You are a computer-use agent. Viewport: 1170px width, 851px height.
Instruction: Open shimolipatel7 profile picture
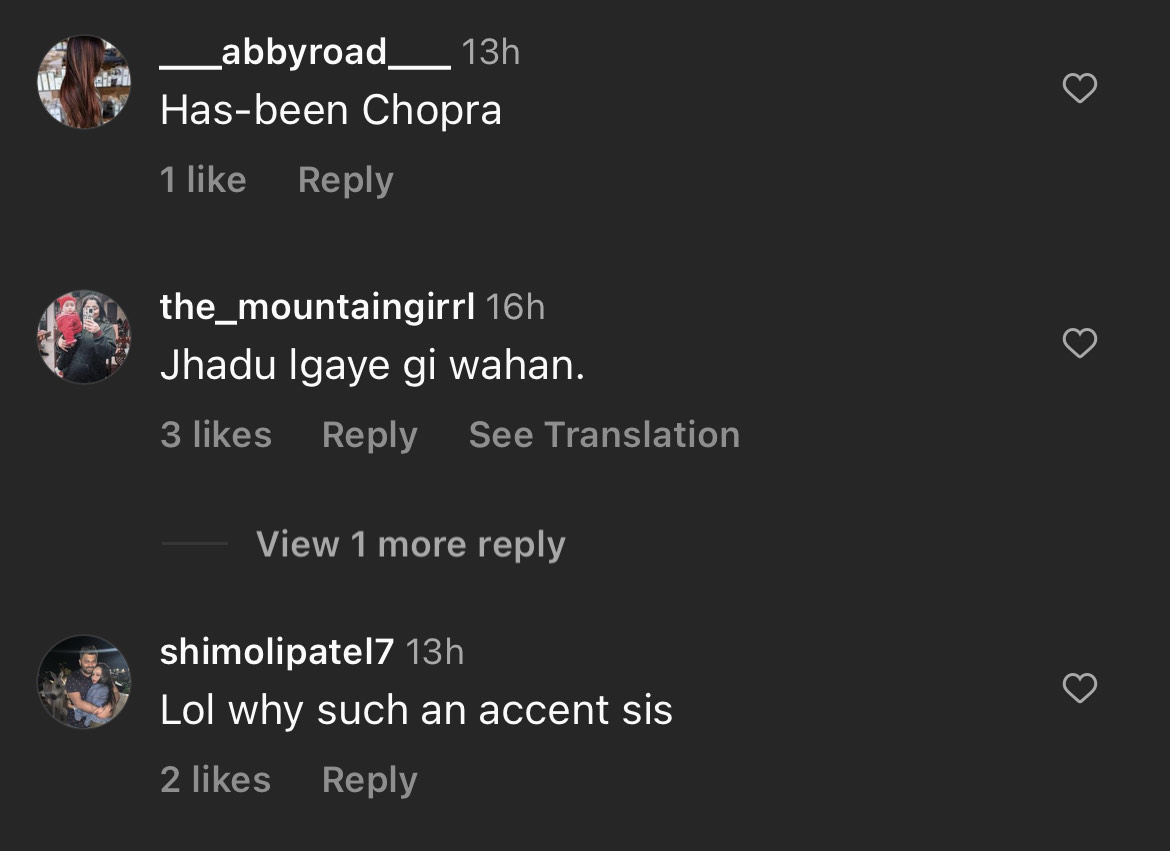pyautogui.click(x=84, y=681)
